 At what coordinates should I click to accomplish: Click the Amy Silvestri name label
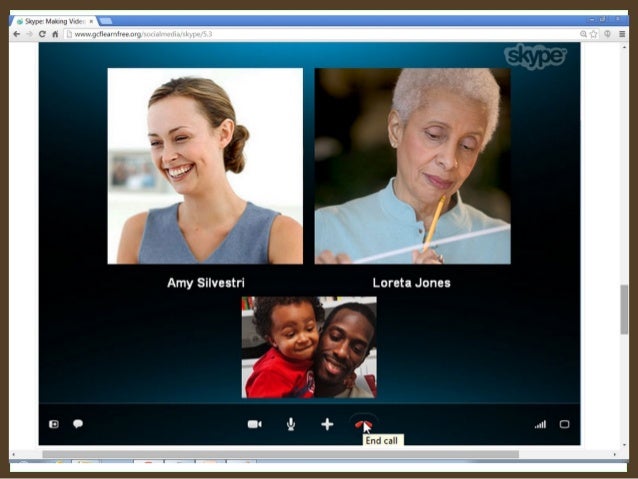tap(206, 283)
